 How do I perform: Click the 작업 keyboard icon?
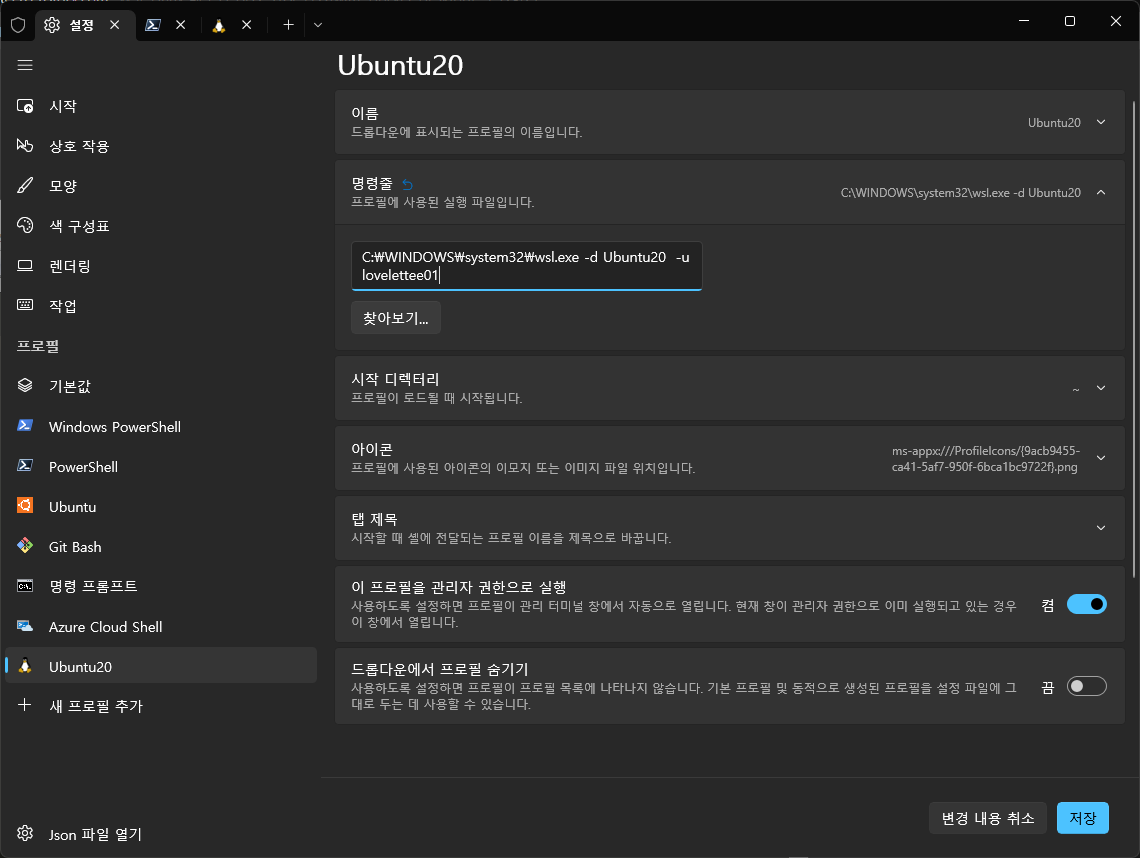click(x=25, y=305)
